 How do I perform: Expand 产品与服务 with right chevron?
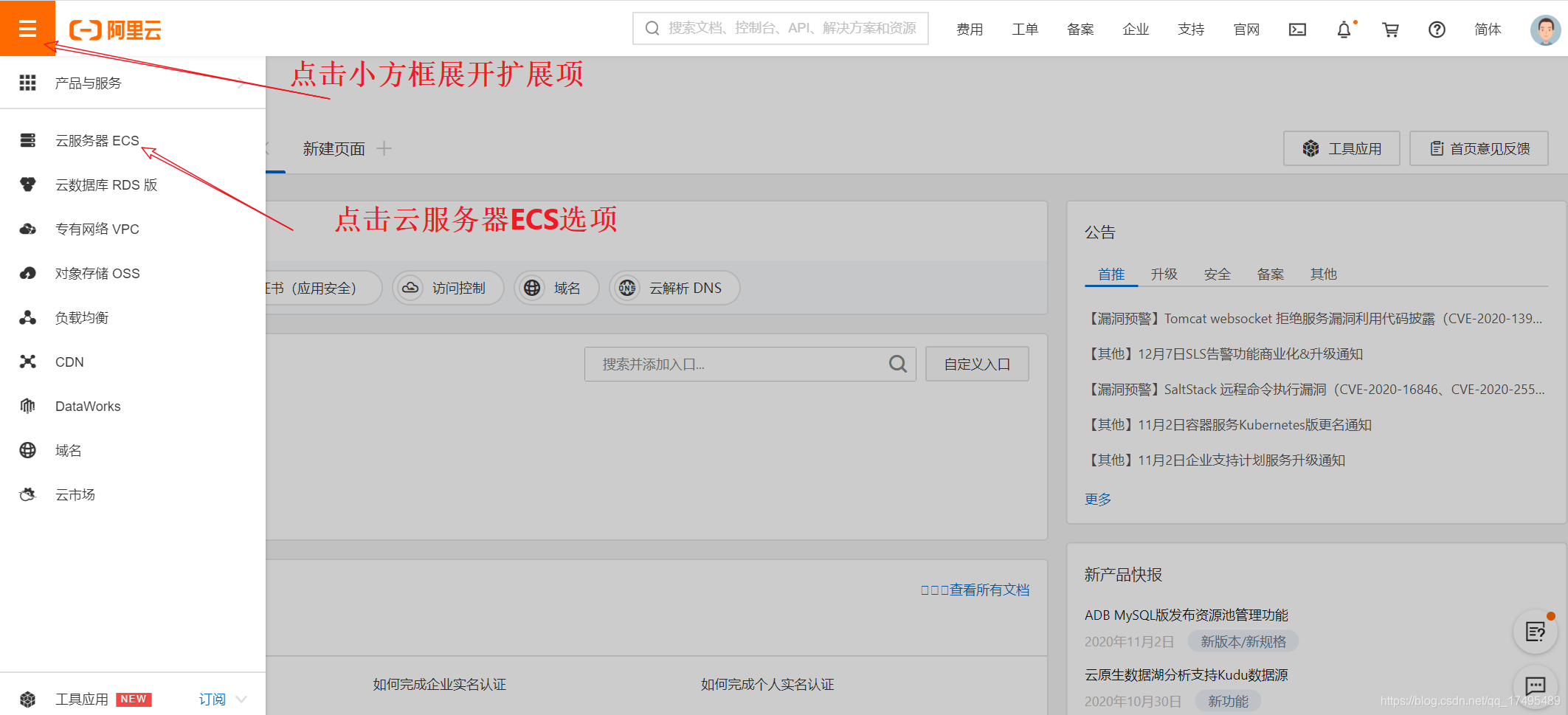click(x=241, y=83)
